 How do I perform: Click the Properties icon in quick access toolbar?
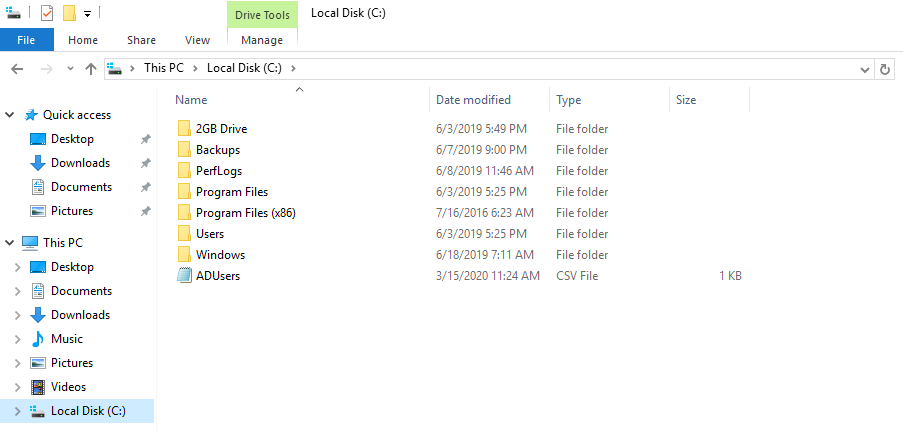(x=47, y=13)
